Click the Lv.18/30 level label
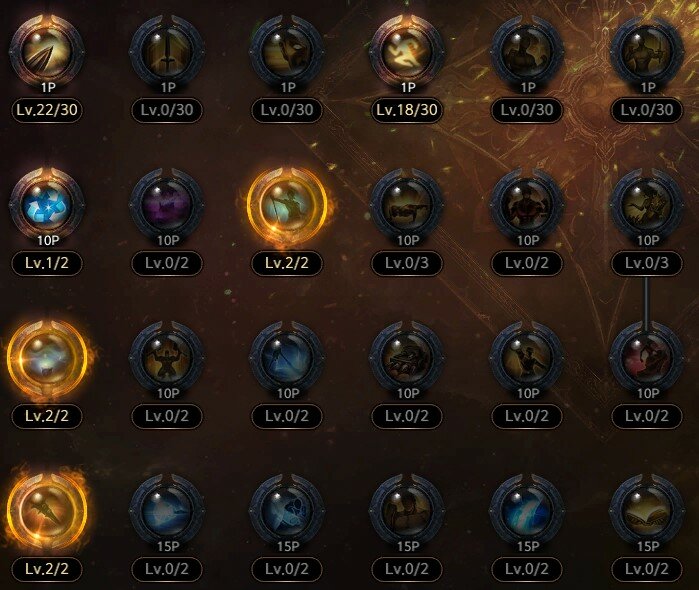The image size is (699, 590). (x=407, y=110)
